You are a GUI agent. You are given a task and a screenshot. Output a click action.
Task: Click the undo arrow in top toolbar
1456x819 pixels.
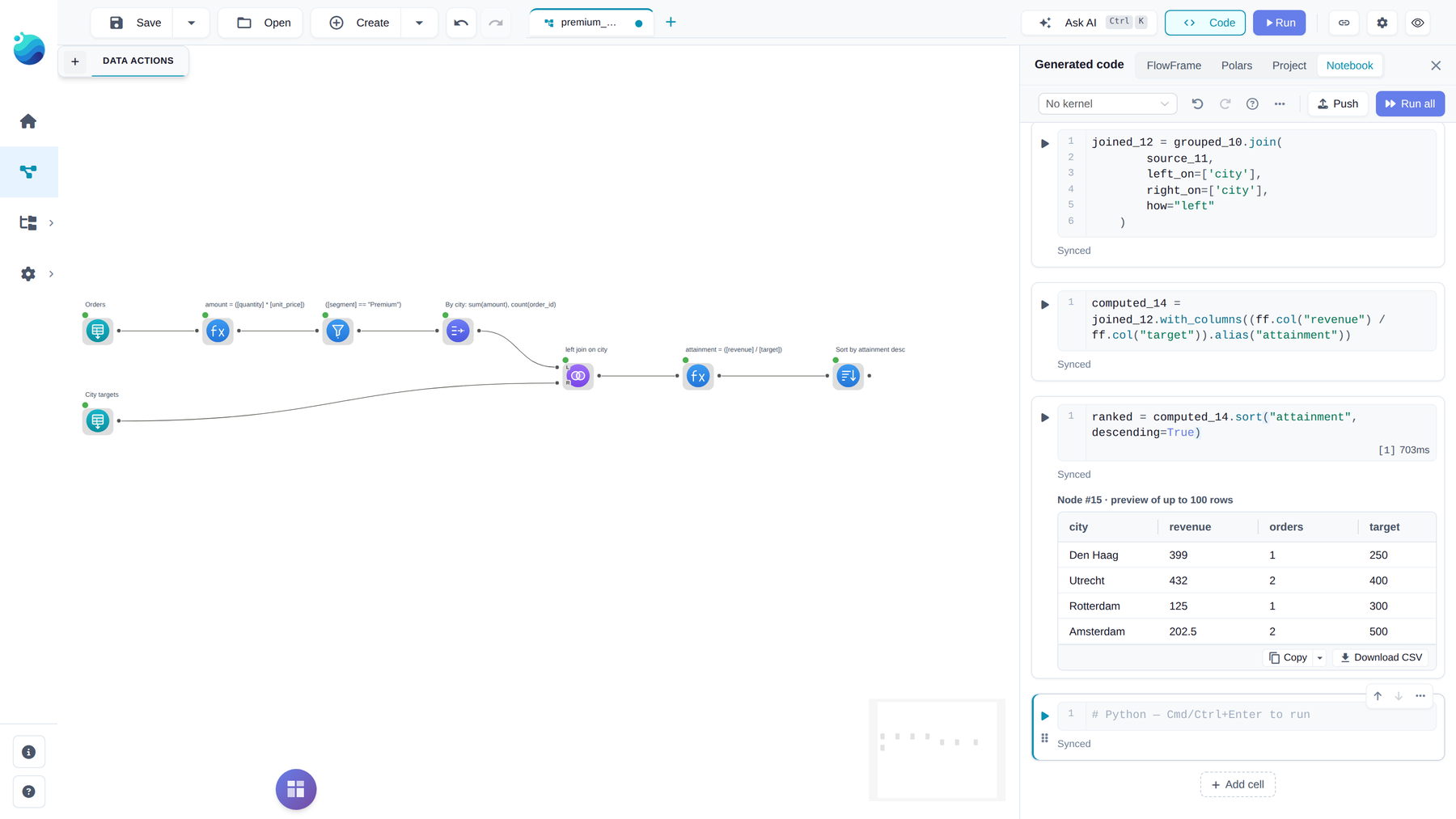coord(461,23)
